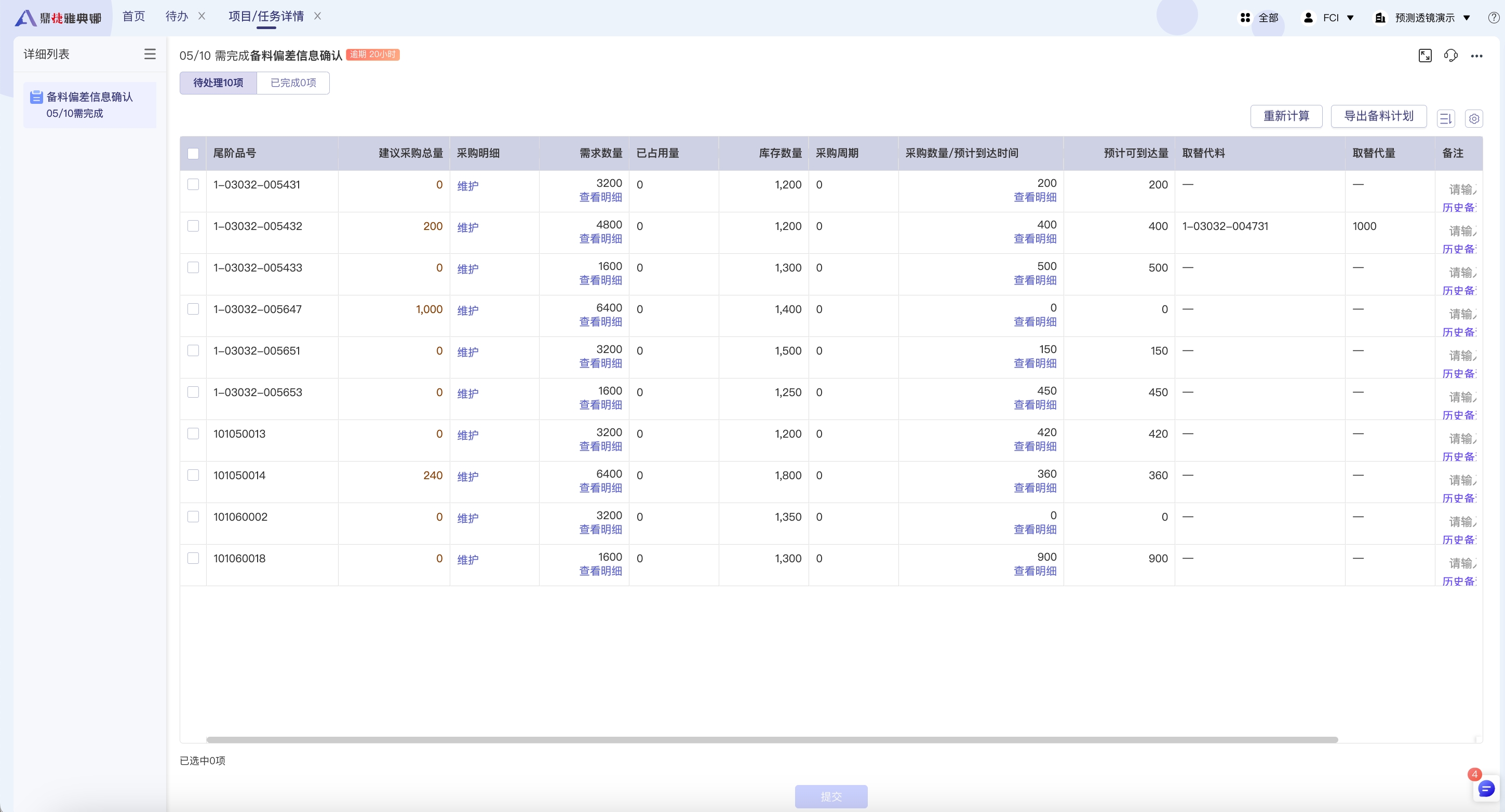
Task: Click the 尾阶品号 column header
Action: coord(234,153)
